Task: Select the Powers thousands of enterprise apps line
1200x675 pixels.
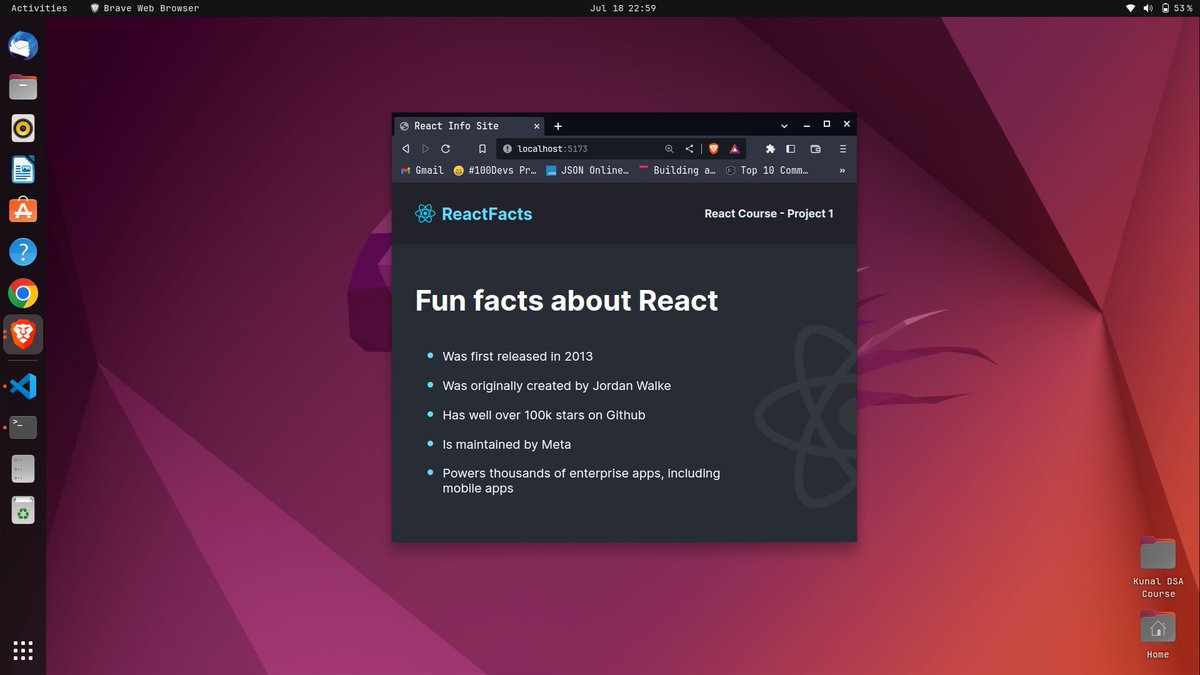Action: point(581,480)
